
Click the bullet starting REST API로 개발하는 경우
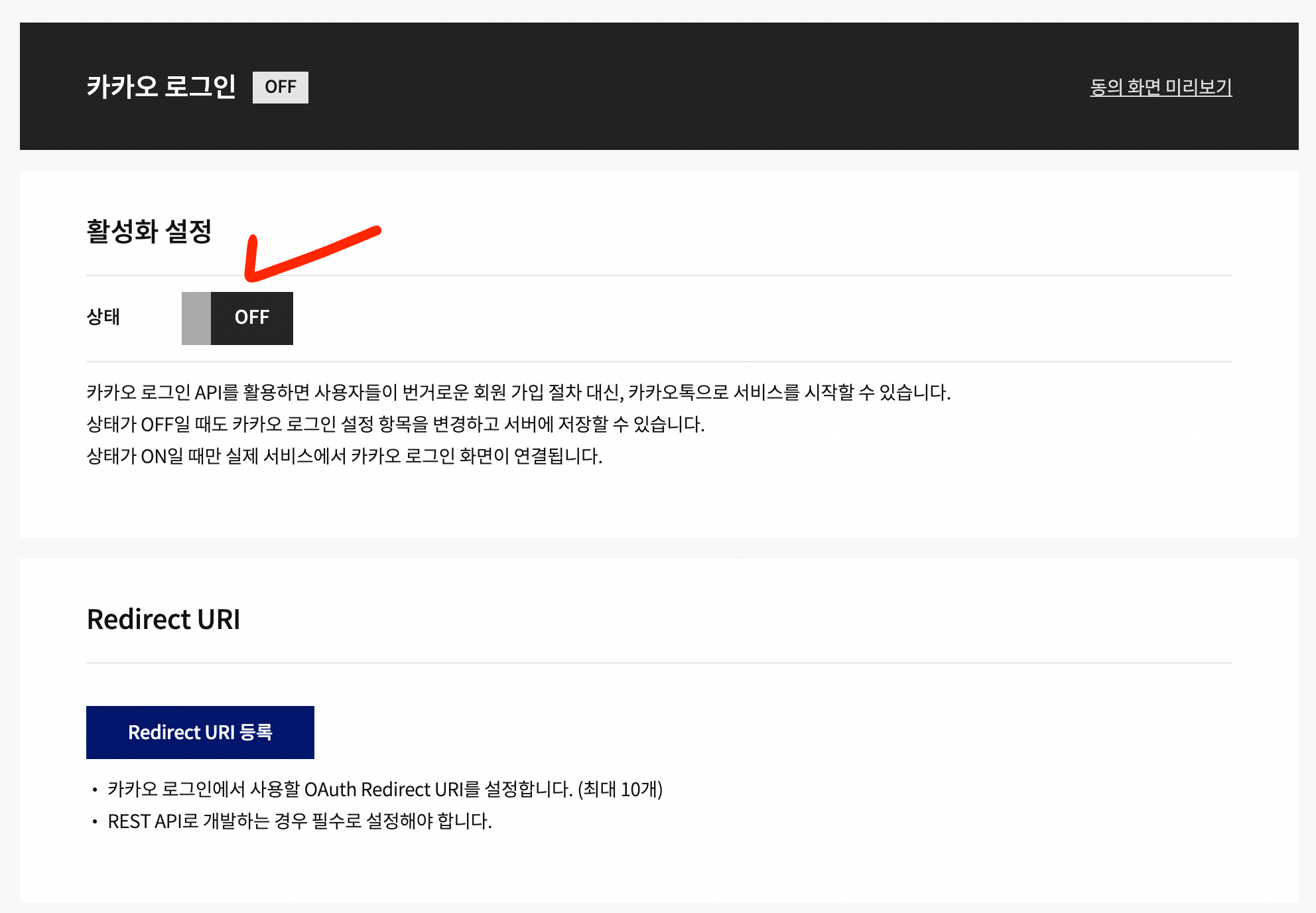tap(299, 821)
